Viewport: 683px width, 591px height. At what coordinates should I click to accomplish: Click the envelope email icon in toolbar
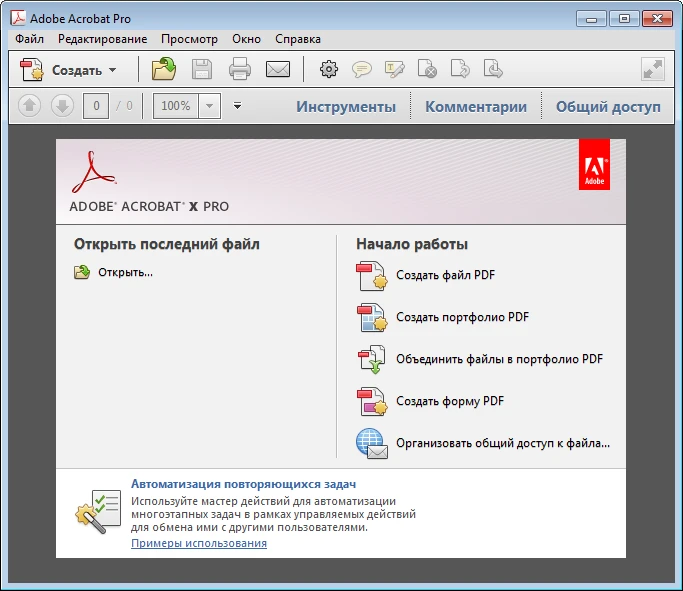click(x=277, y=69)
